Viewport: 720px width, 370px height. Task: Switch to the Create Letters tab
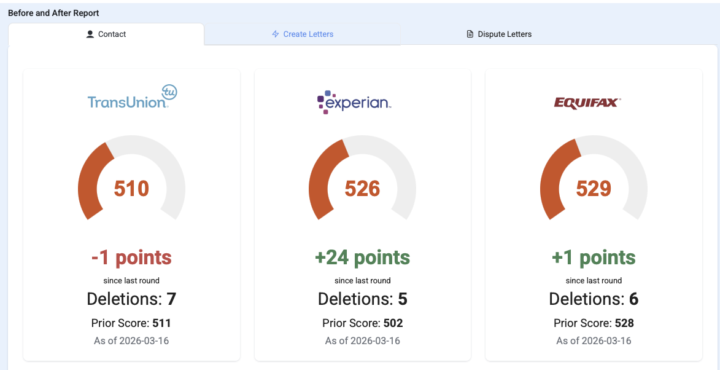tap(303, 34)
